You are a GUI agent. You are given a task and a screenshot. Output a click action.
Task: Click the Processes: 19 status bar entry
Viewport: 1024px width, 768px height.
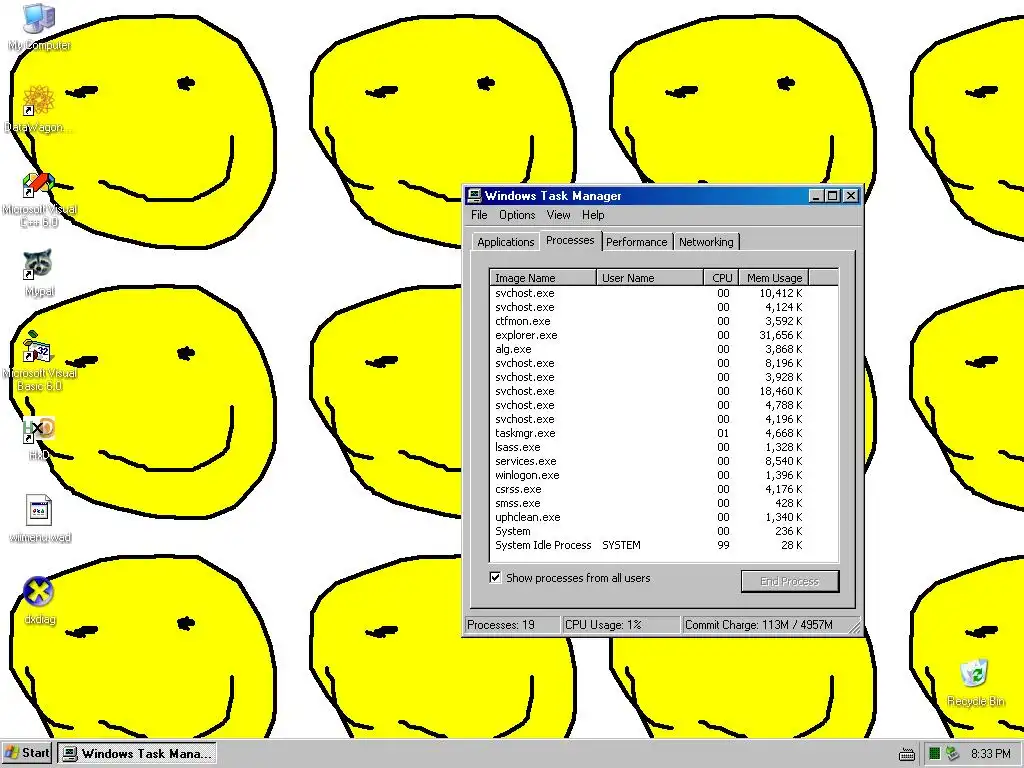(512, 625)
